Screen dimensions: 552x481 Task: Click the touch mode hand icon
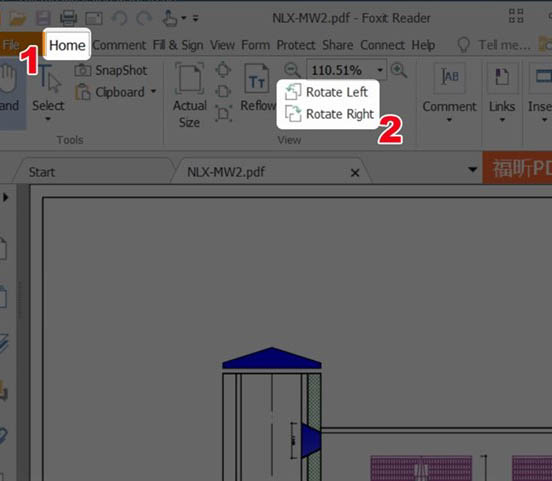(170, 18)
